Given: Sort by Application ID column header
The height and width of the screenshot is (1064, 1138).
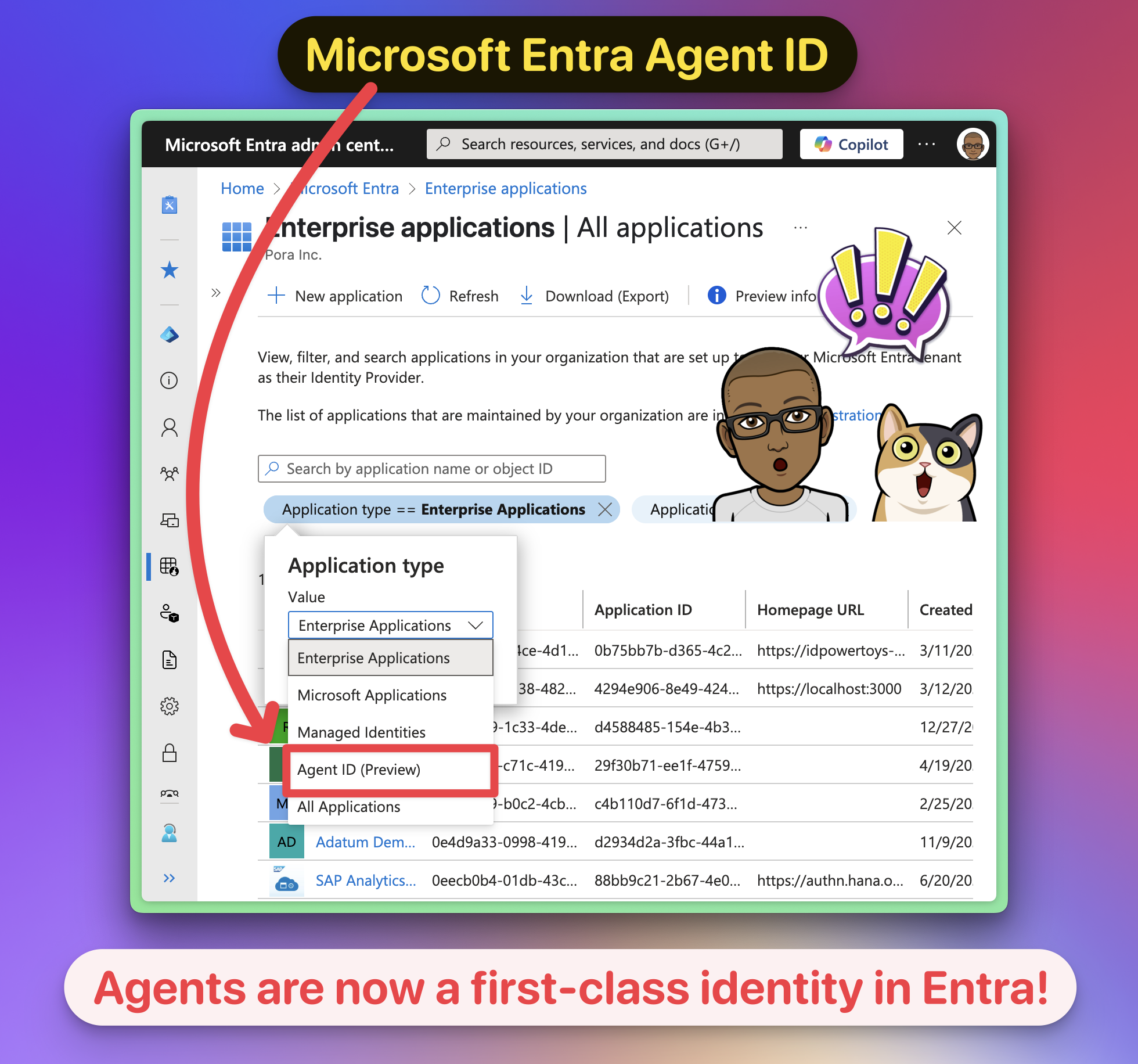Looking at the screenshot, I should click(x=643, y=610).
